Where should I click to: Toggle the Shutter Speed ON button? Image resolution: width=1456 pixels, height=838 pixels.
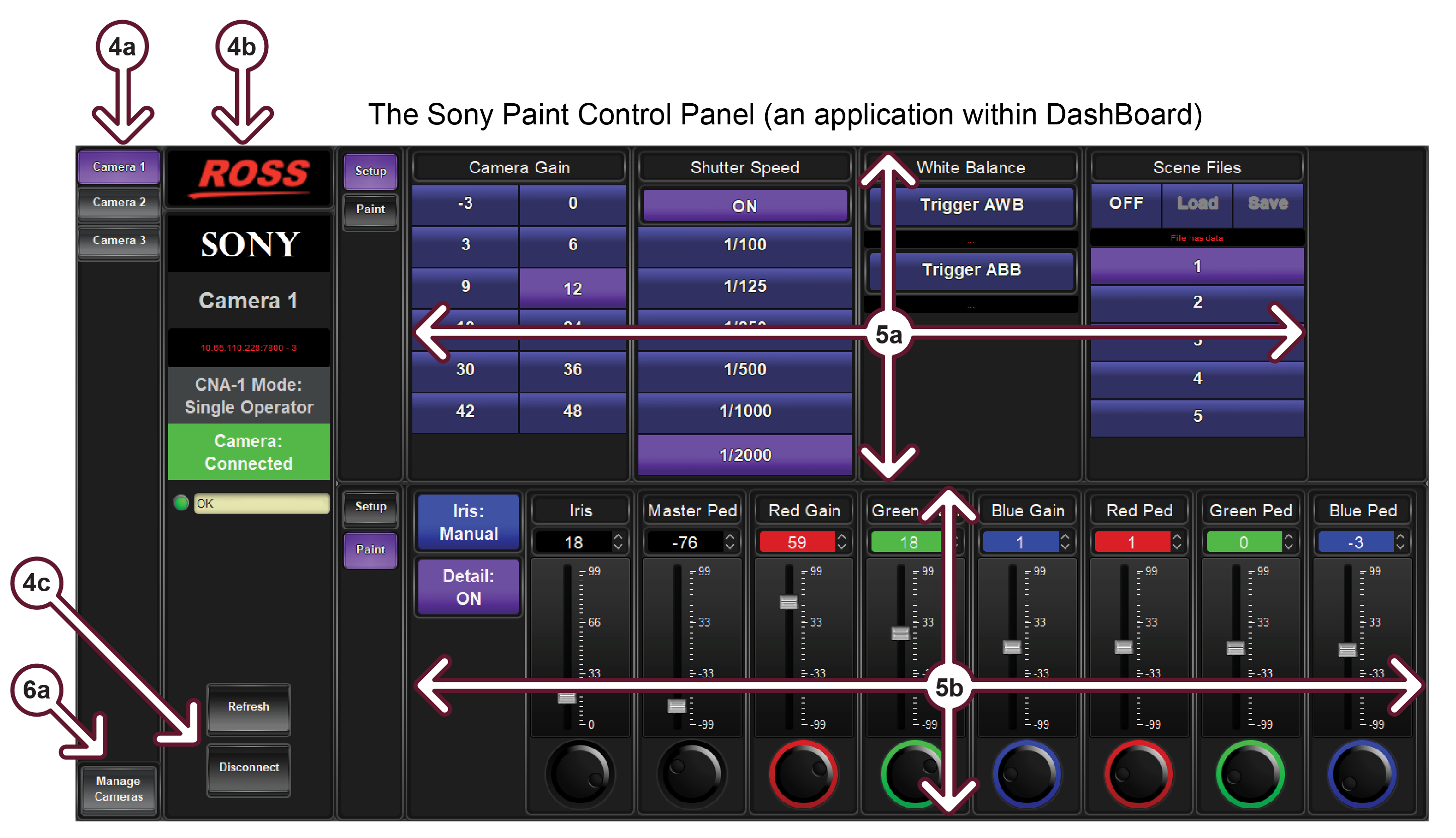(745, 206)
